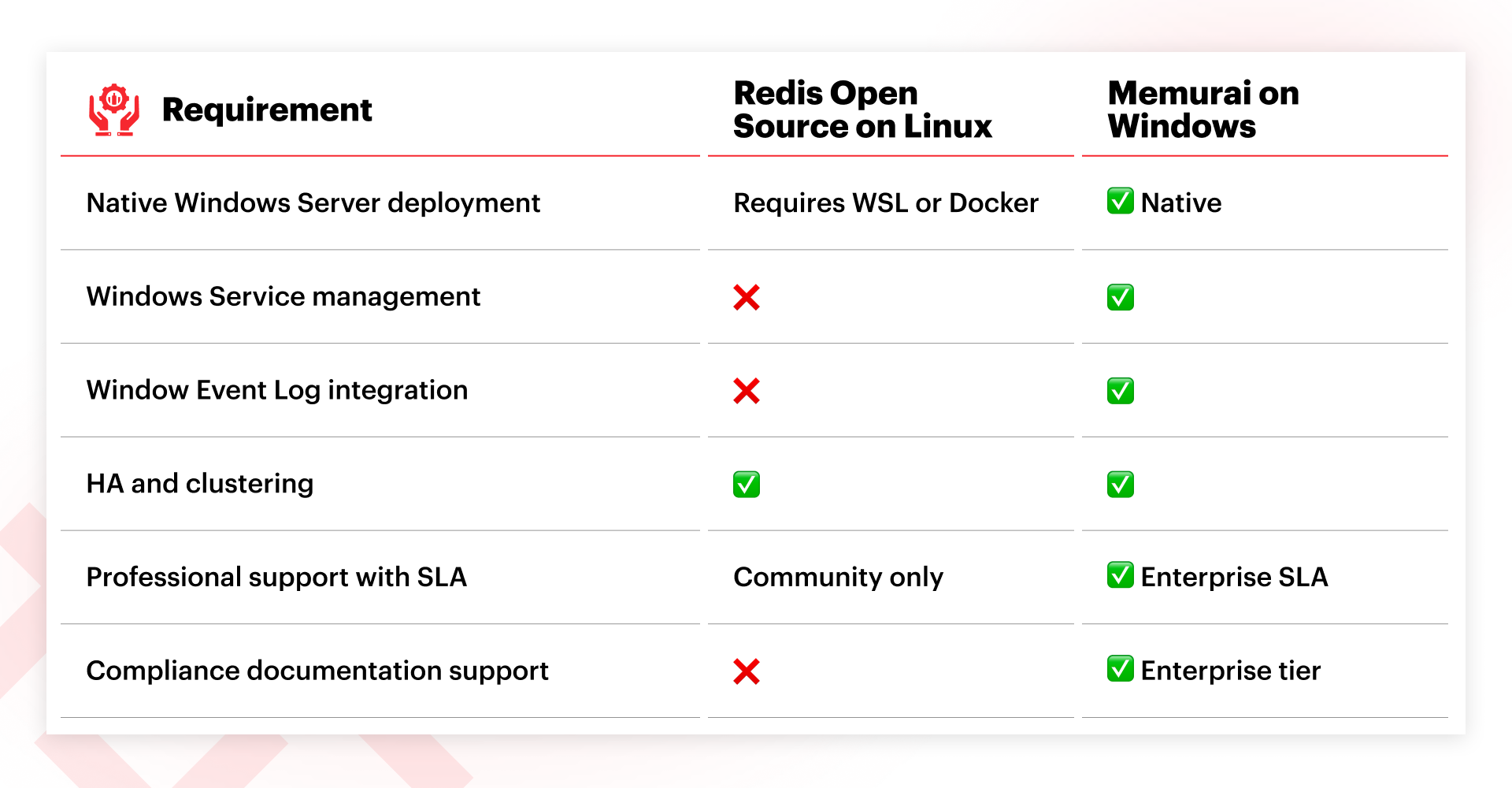This screenshot has width=1512, height=788.
Task: Click the red X for Window Event Log integration
Action: pos(747,391)
